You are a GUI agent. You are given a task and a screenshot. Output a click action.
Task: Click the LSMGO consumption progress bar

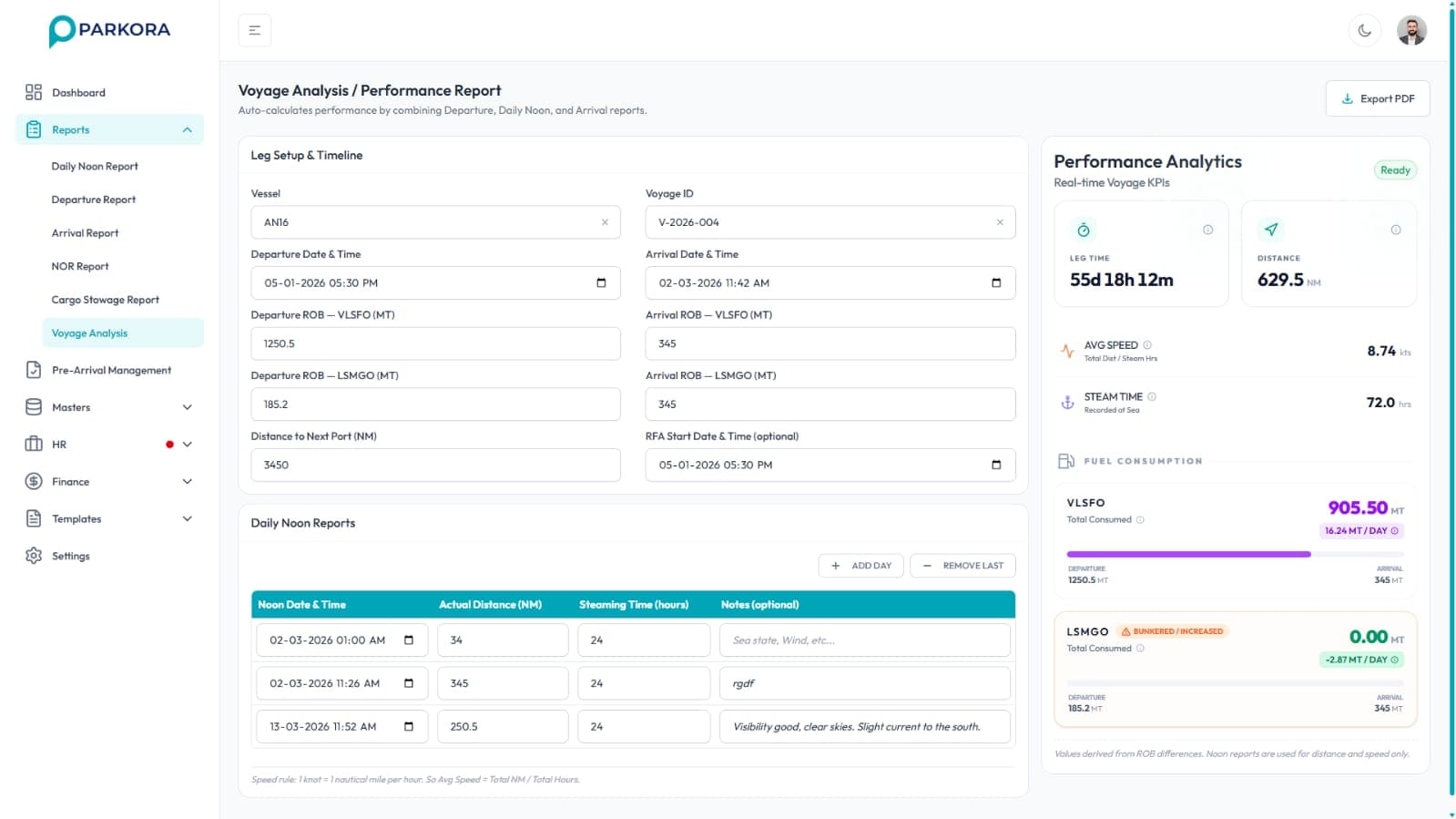[1235, 683]
